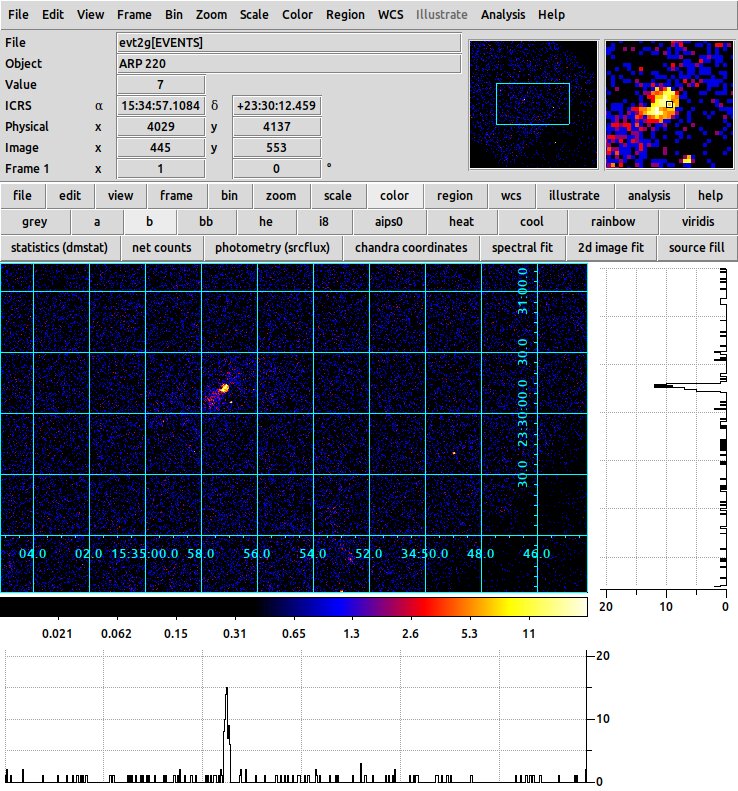738x791 pixels.
Task: Run the 2d image fit analysis
Action: coord(611,248)
